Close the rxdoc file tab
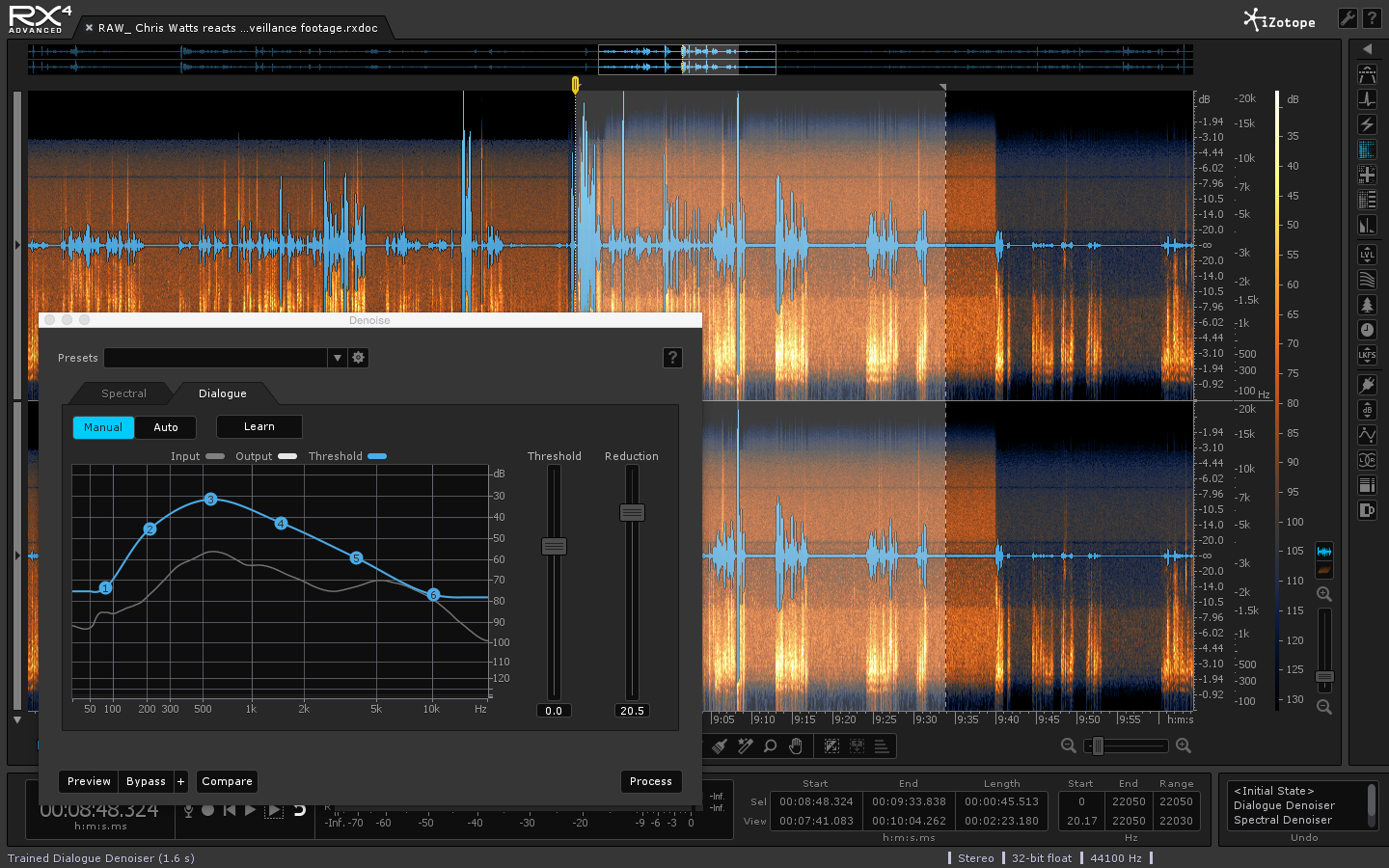Screen dimensions: 1389x868 pos(89,28)
